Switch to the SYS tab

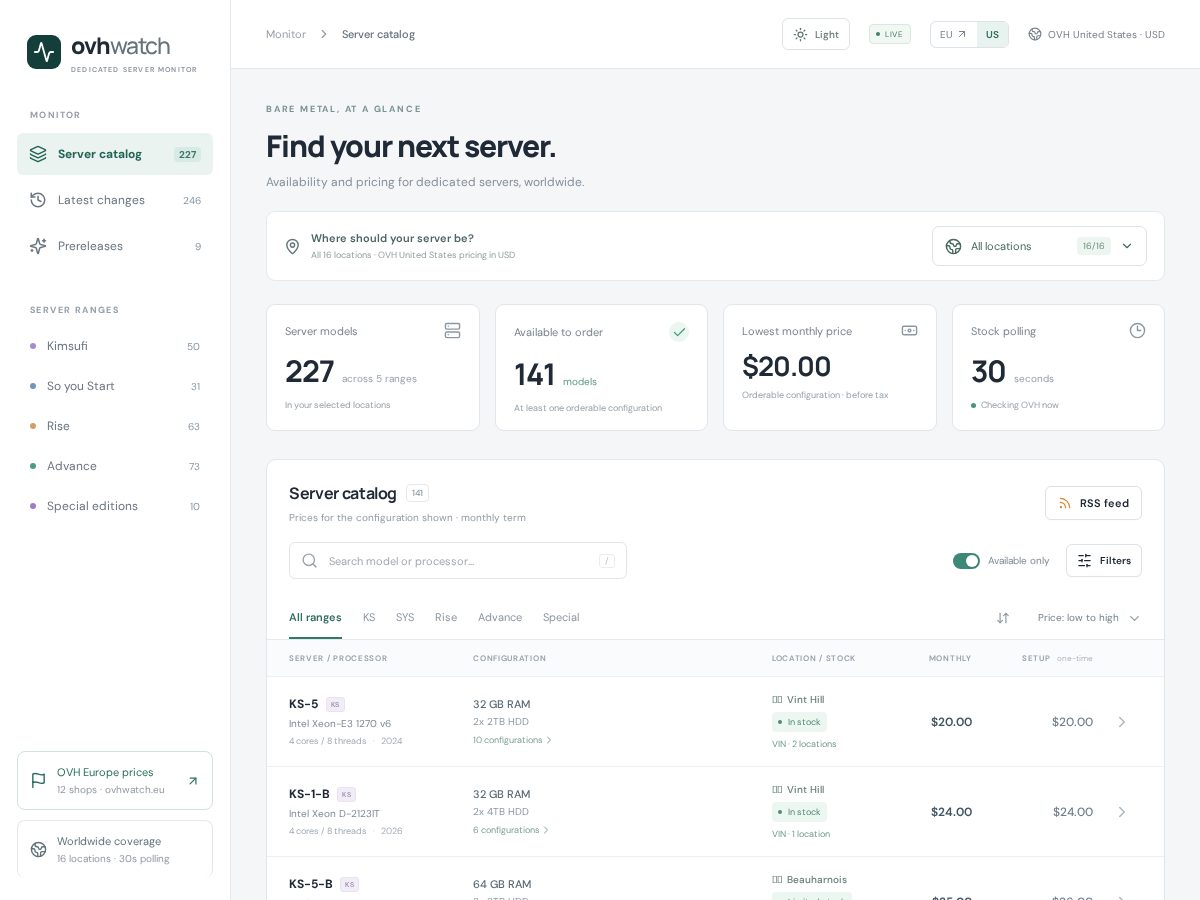[x=405, y=618]
